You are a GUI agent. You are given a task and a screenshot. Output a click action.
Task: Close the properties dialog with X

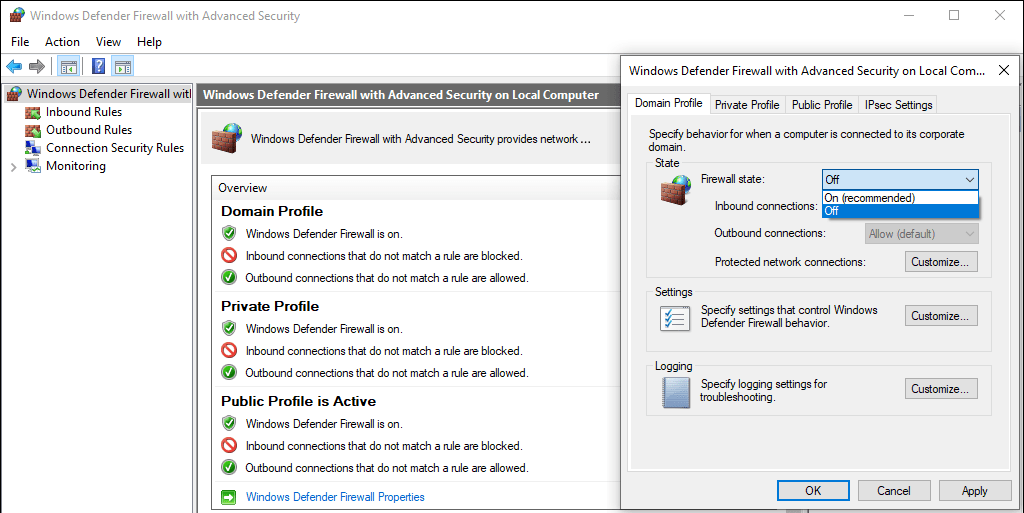point(1004,70)
